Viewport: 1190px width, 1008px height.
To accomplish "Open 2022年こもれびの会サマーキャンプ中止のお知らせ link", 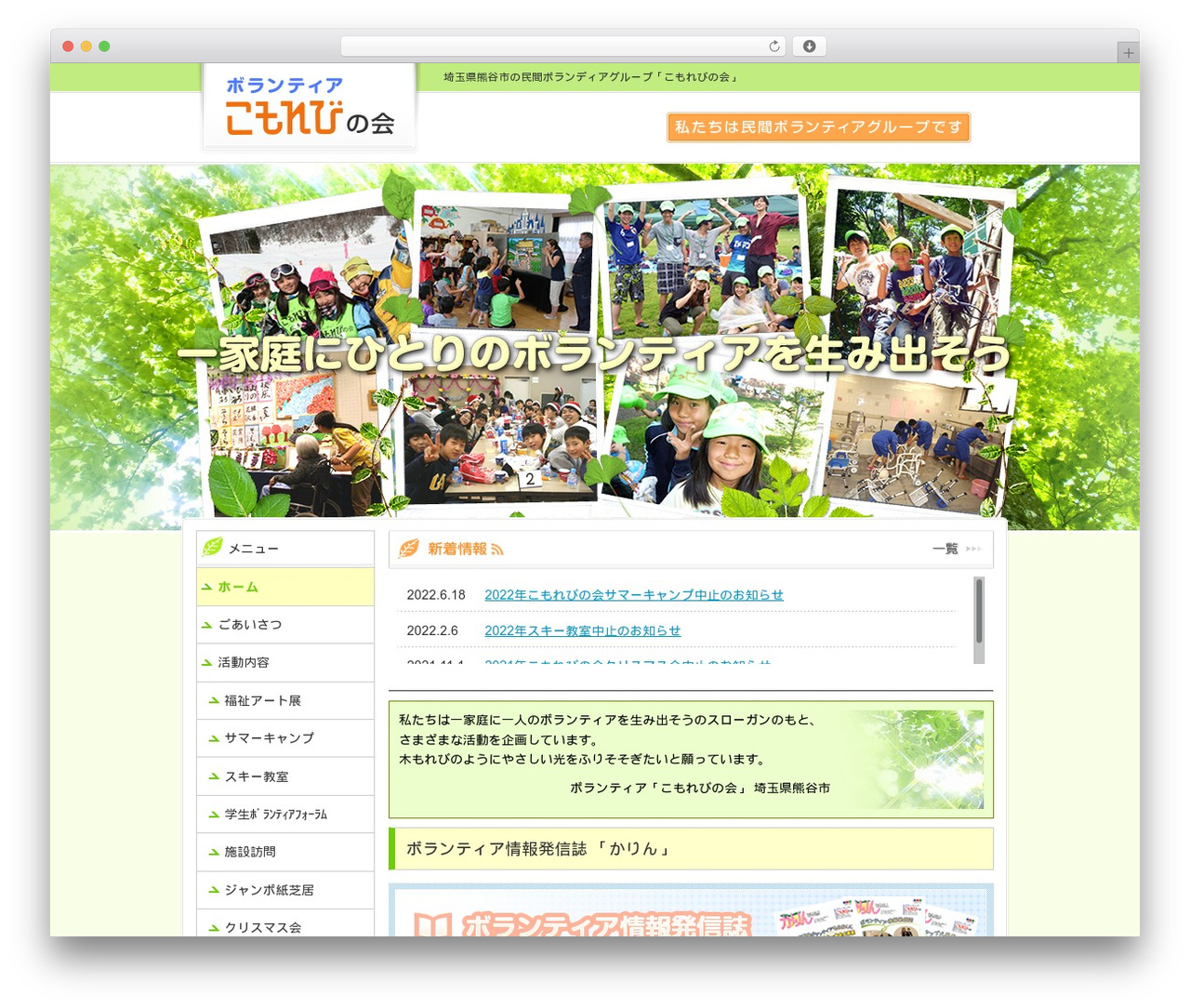I will coord(634,595).
